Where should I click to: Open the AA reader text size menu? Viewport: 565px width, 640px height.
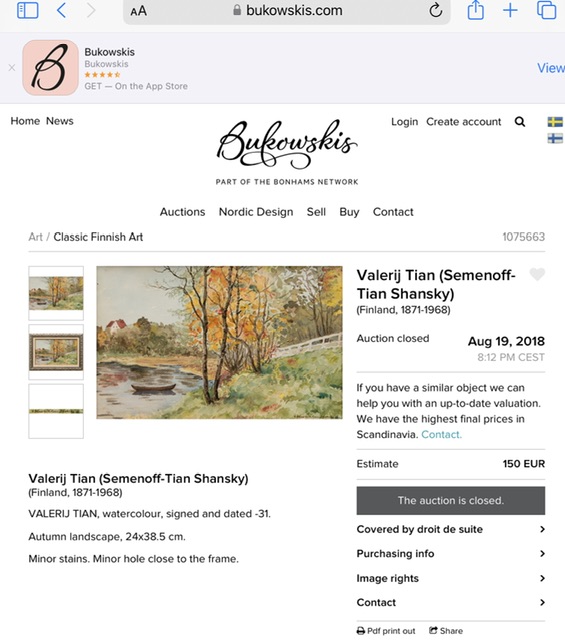coord(138,11)
